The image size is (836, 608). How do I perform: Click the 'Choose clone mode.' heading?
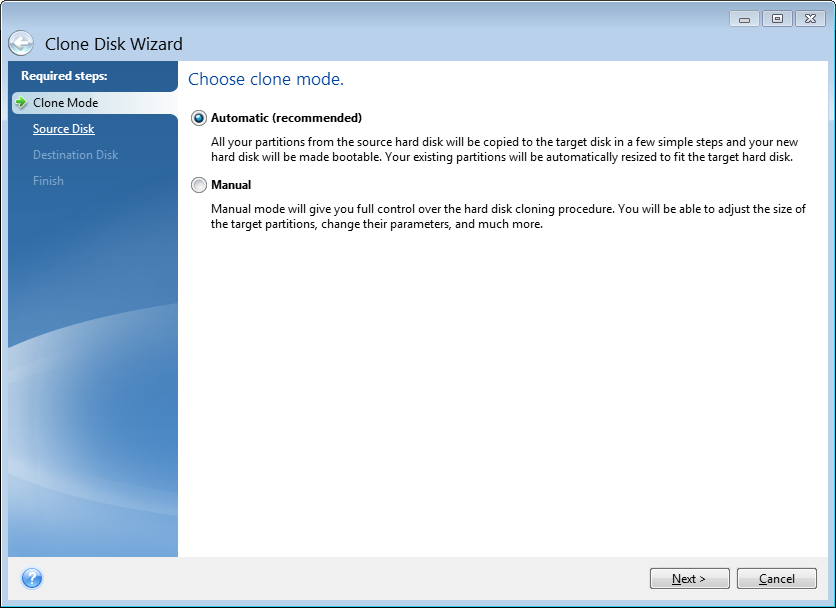266,79
